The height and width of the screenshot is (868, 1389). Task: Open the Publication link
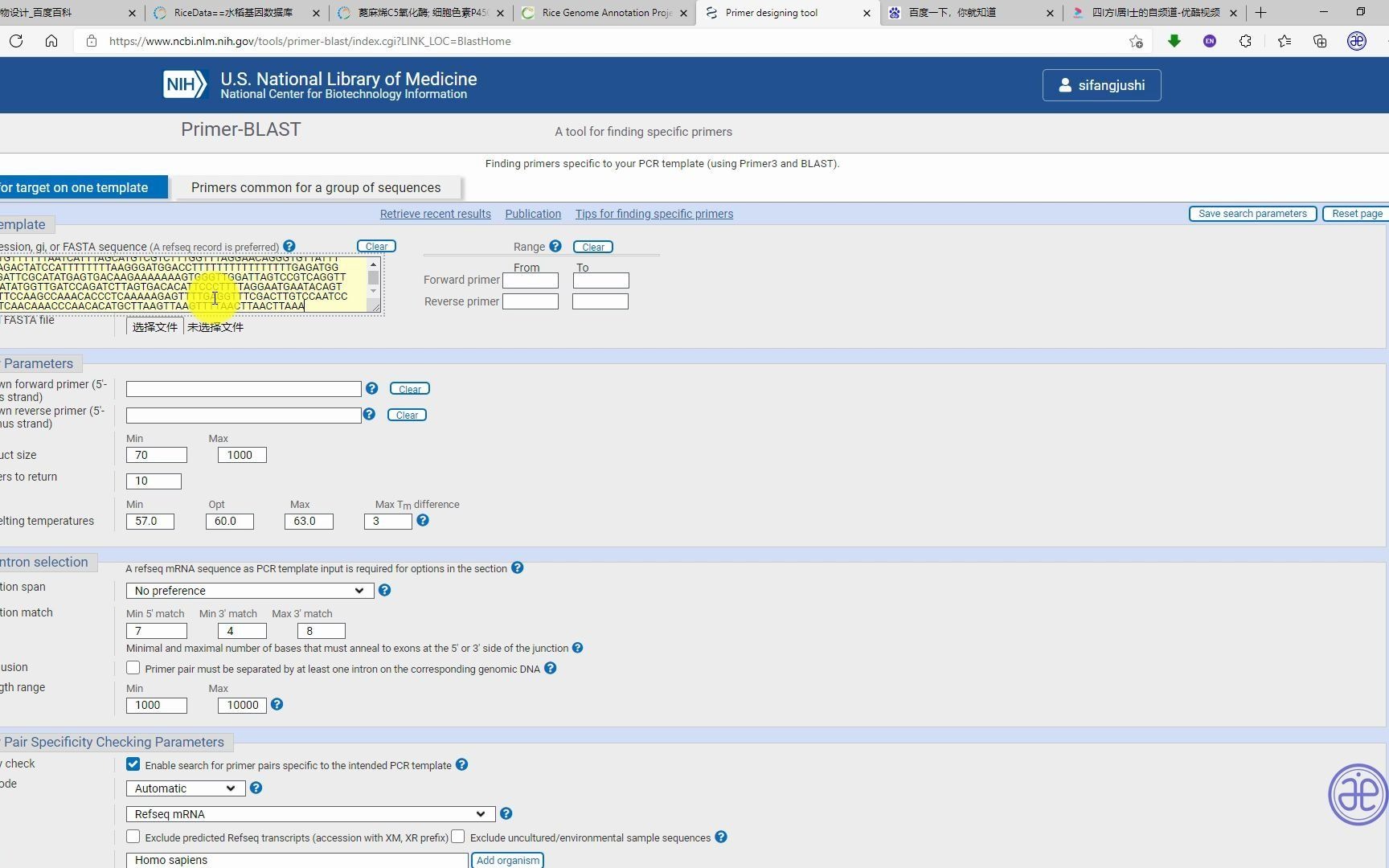pyautogui.click(x=533, y=214)
